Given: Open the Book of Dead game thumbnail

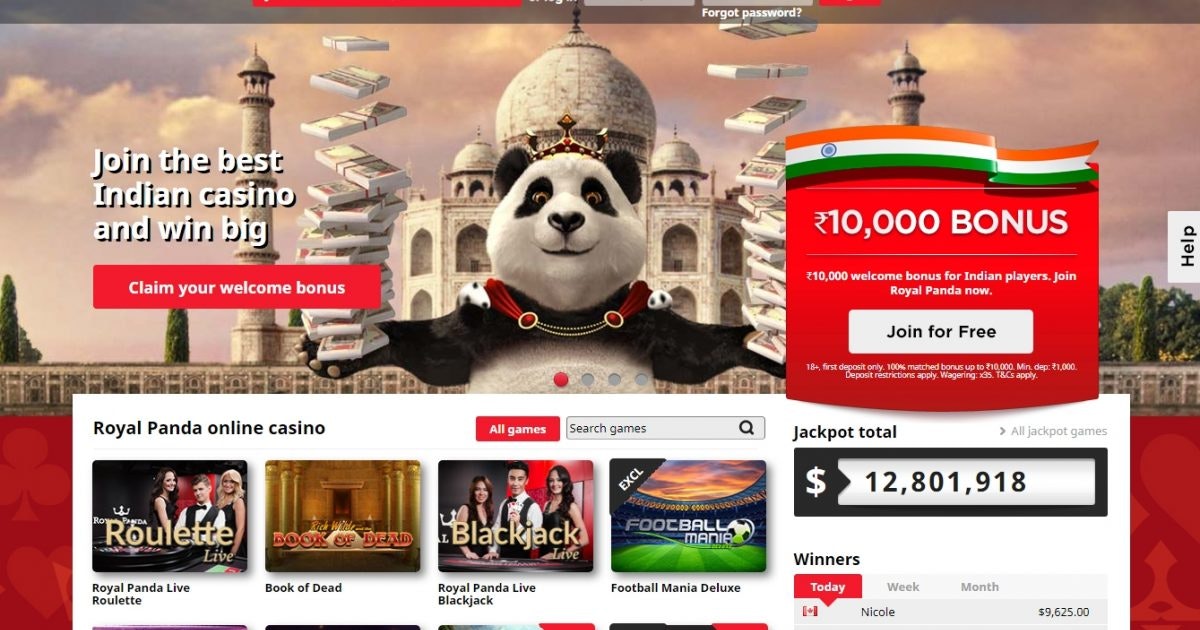Looking at the screenshot, I should click(342, 516).
